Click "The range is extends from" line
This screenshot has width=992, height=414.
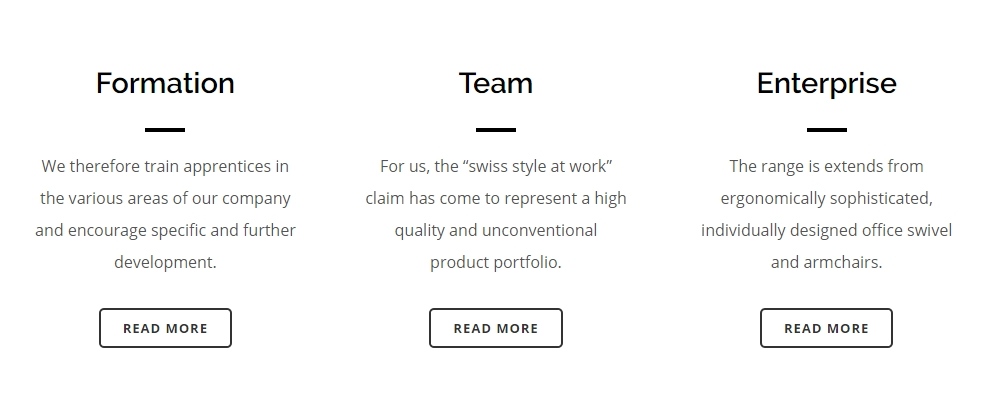(x=826, y=166)
